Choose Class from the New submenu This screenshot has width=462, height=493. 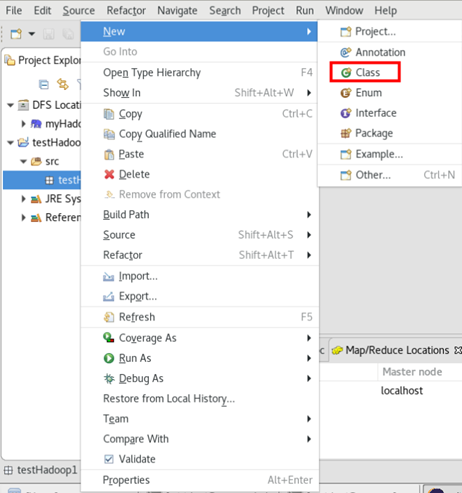(x=367, y=72)
